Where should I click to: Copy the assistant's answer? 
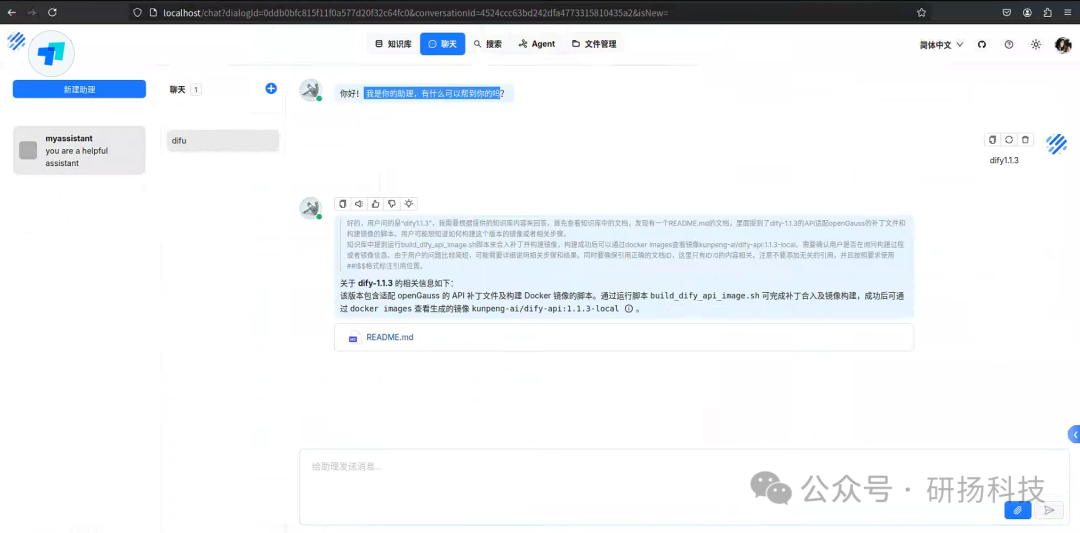pos(342,204)
